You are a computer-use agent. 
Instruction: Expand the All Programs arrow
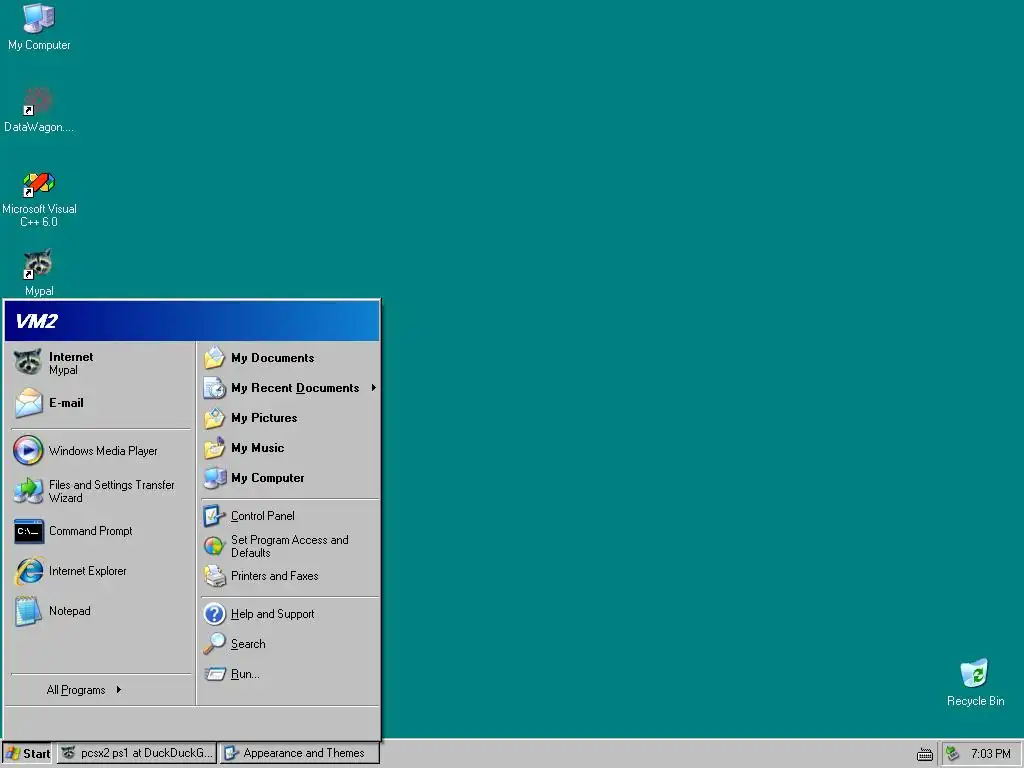coord(118,690)
